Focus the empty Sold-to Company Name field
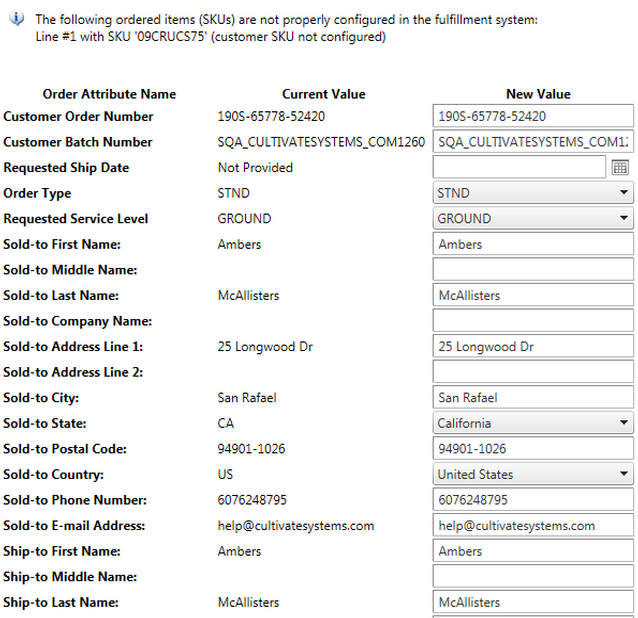The width and height of the screenshot is (638, 618). [x=533, y=321]
